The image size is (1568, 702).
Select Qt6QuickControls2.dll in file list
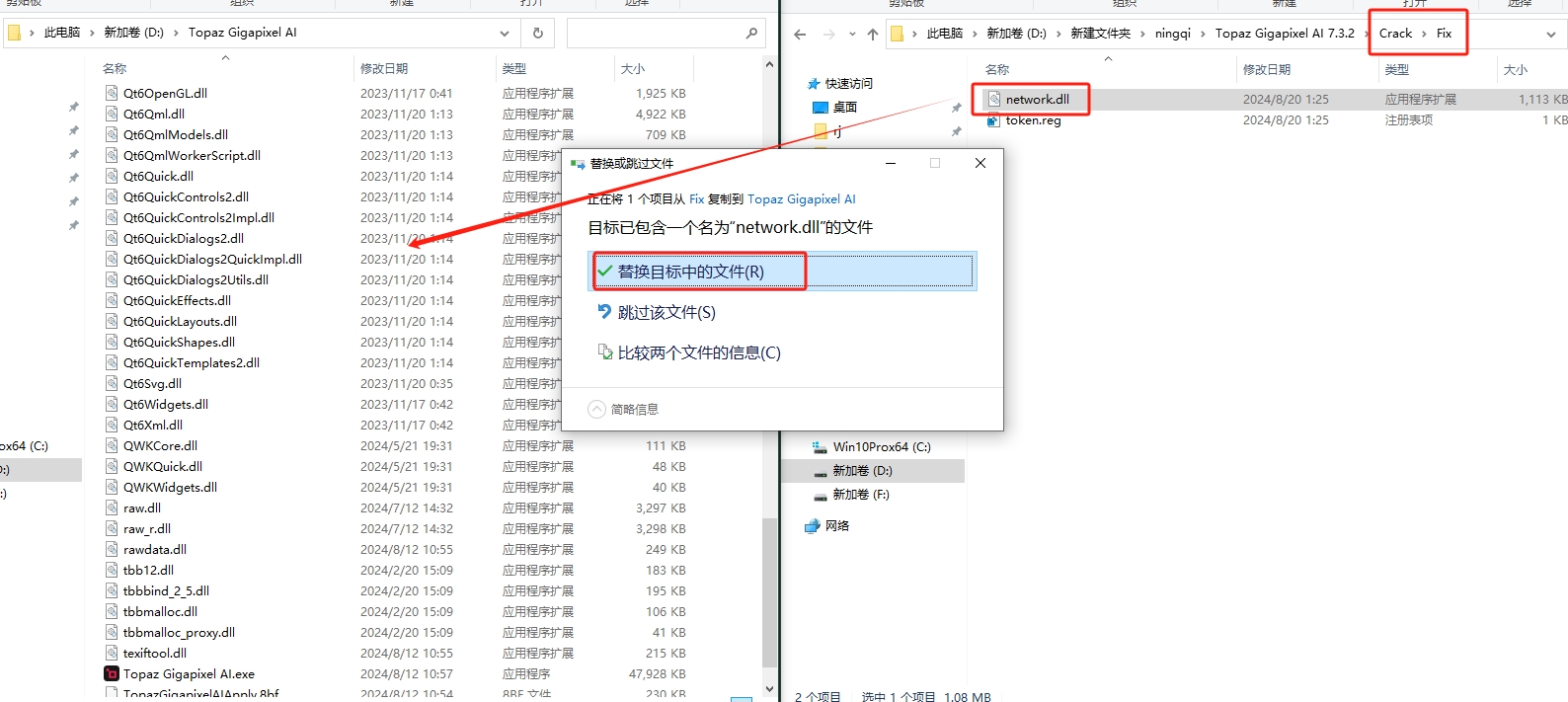click(186, 196)
